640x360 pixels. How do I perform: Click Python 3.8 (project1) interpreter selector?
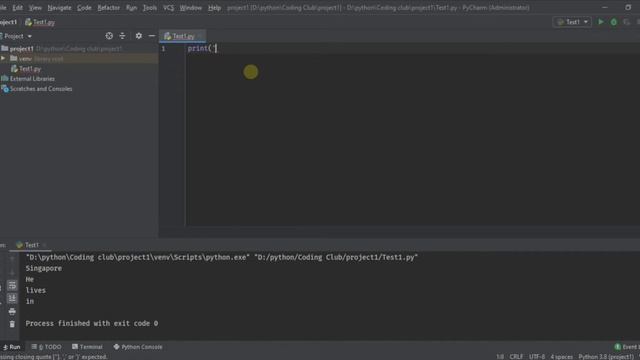[x=606, y=357]
